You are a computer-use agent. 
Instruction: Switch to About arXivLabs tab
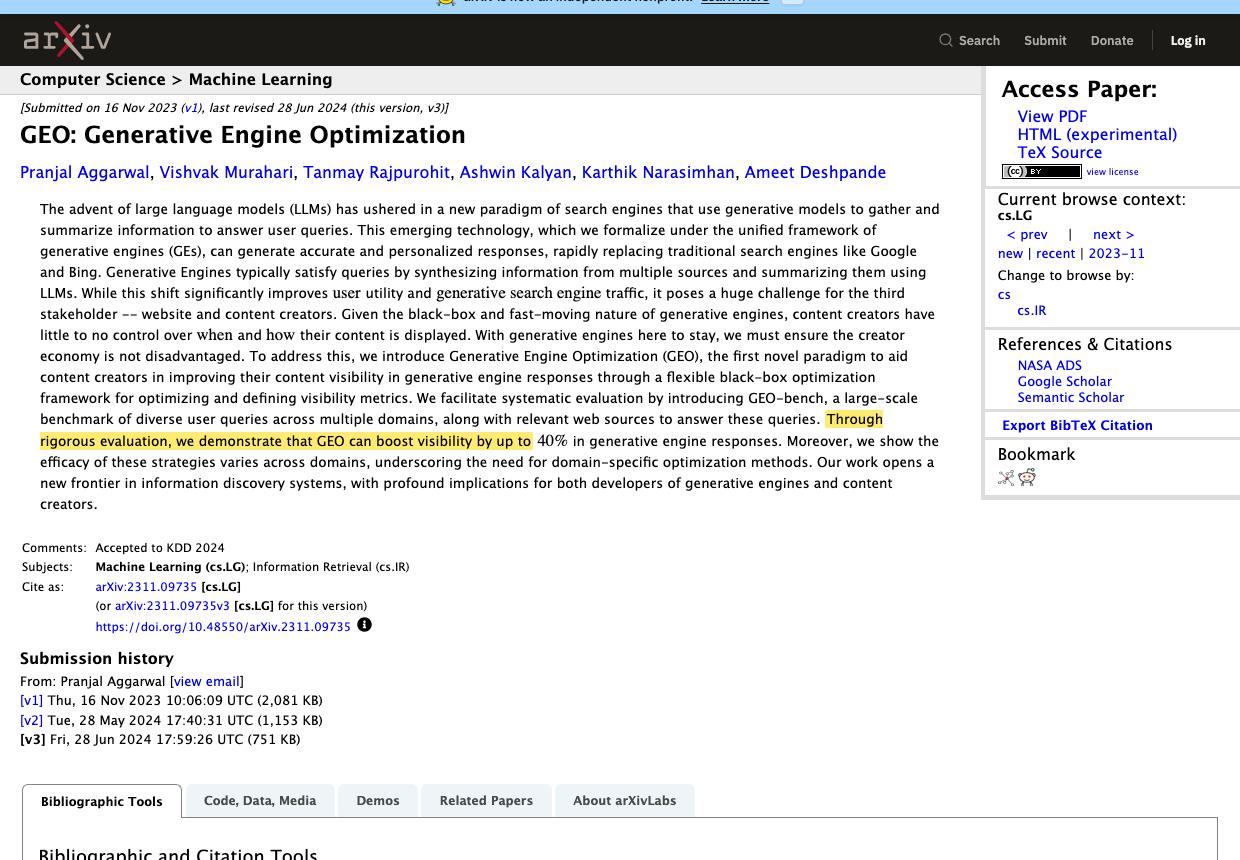point(624,801)
